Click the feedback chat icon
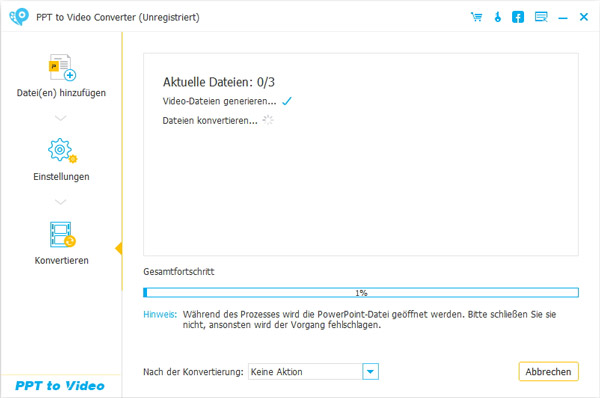 (541, 17)
